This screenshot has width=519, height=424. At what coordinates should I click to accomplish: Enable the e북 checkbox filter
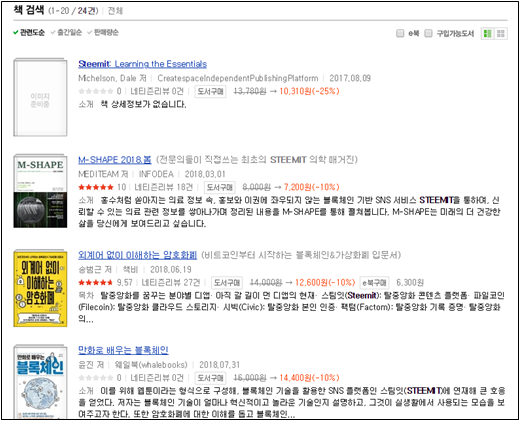pos(400,33)
